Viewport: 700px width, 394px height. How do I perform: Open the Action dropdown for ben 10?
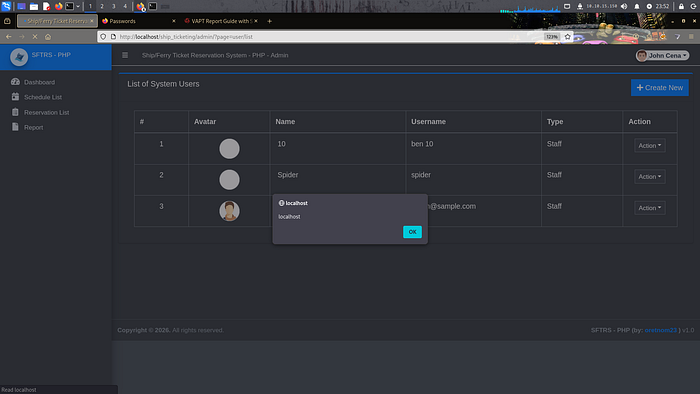(x=650, y=145)
